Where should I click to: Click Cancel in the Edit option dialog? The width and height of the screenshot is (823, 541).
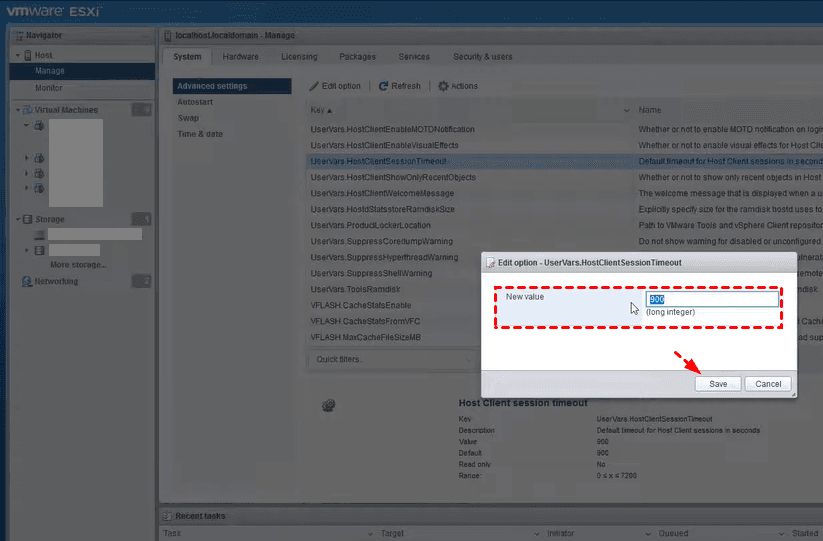click(x=767, y=384)
